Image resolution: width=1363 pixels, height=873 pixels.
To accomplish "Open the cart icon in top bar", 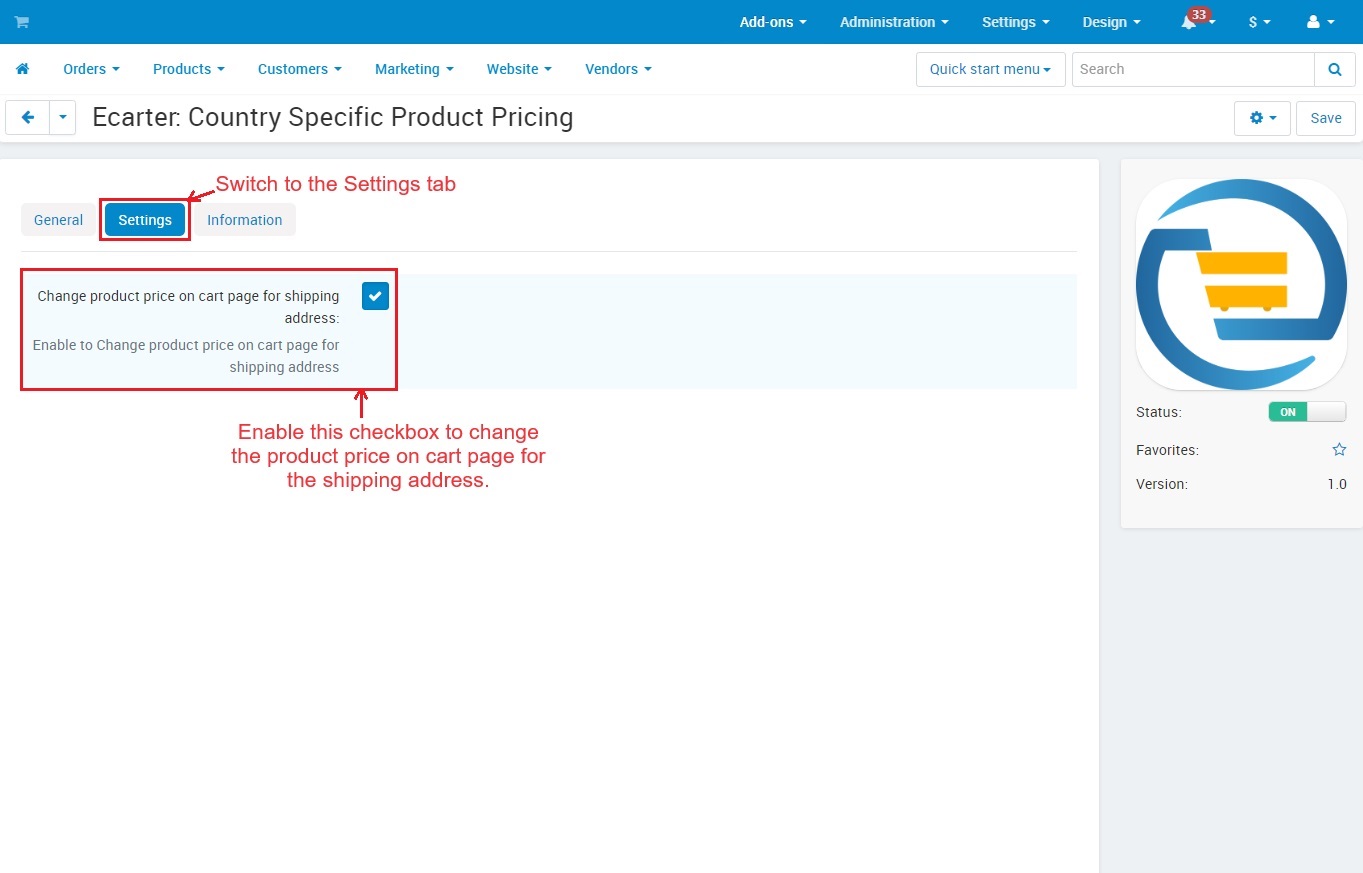I will tap(22, 22).
